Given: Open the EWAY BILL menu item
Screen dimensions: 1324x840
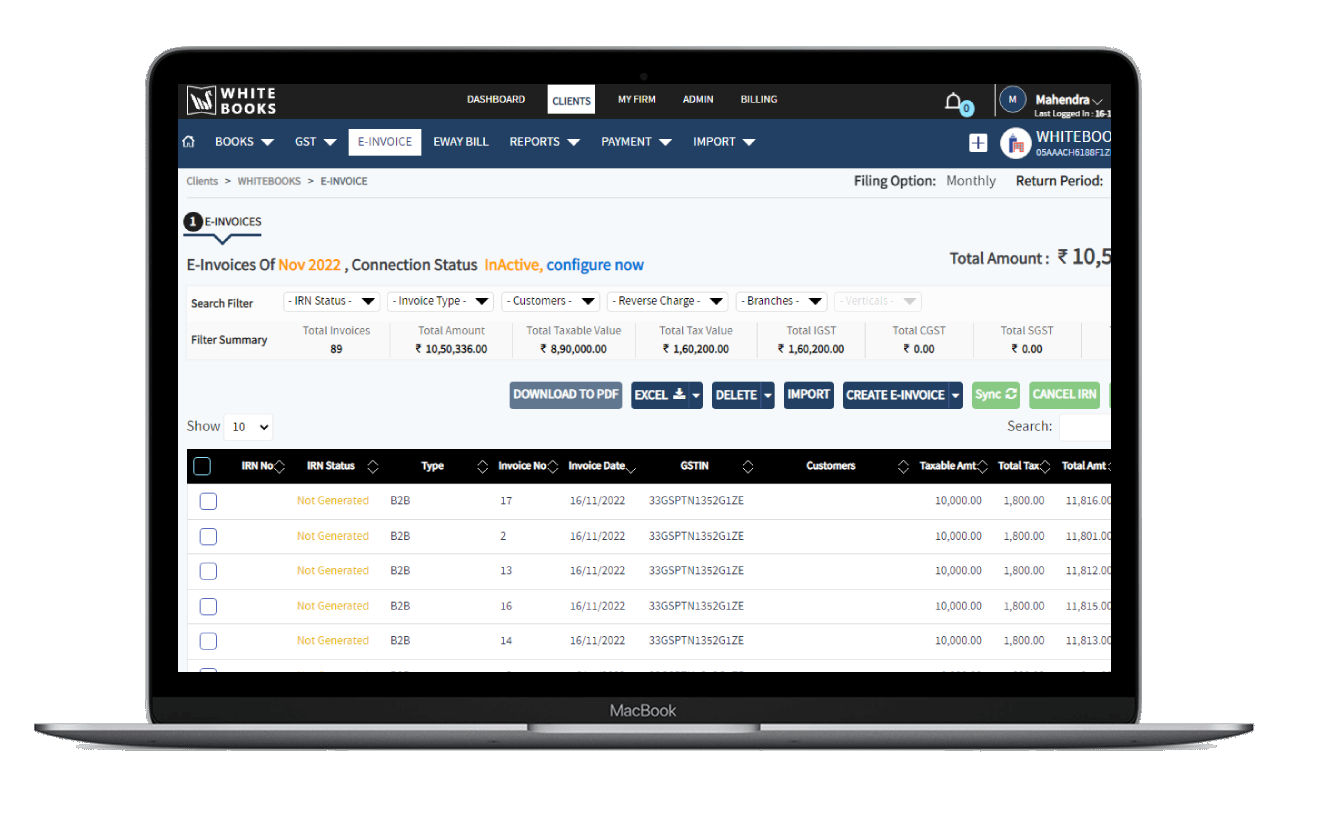Looking at the screenshot, I should pos(461,142).
